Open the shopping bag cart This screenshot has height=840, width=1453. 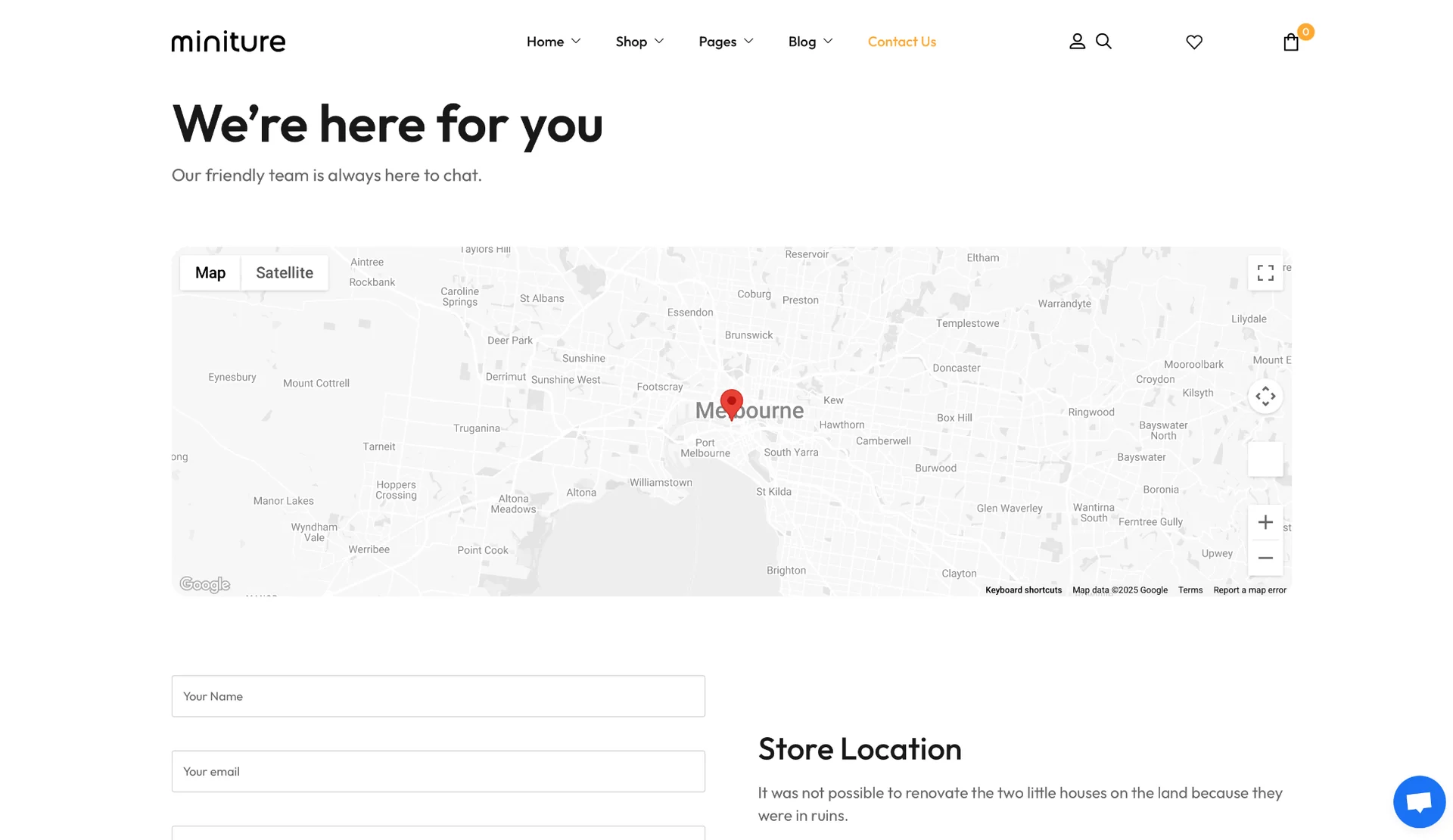pyautogui.click(x=1291, y=42)
